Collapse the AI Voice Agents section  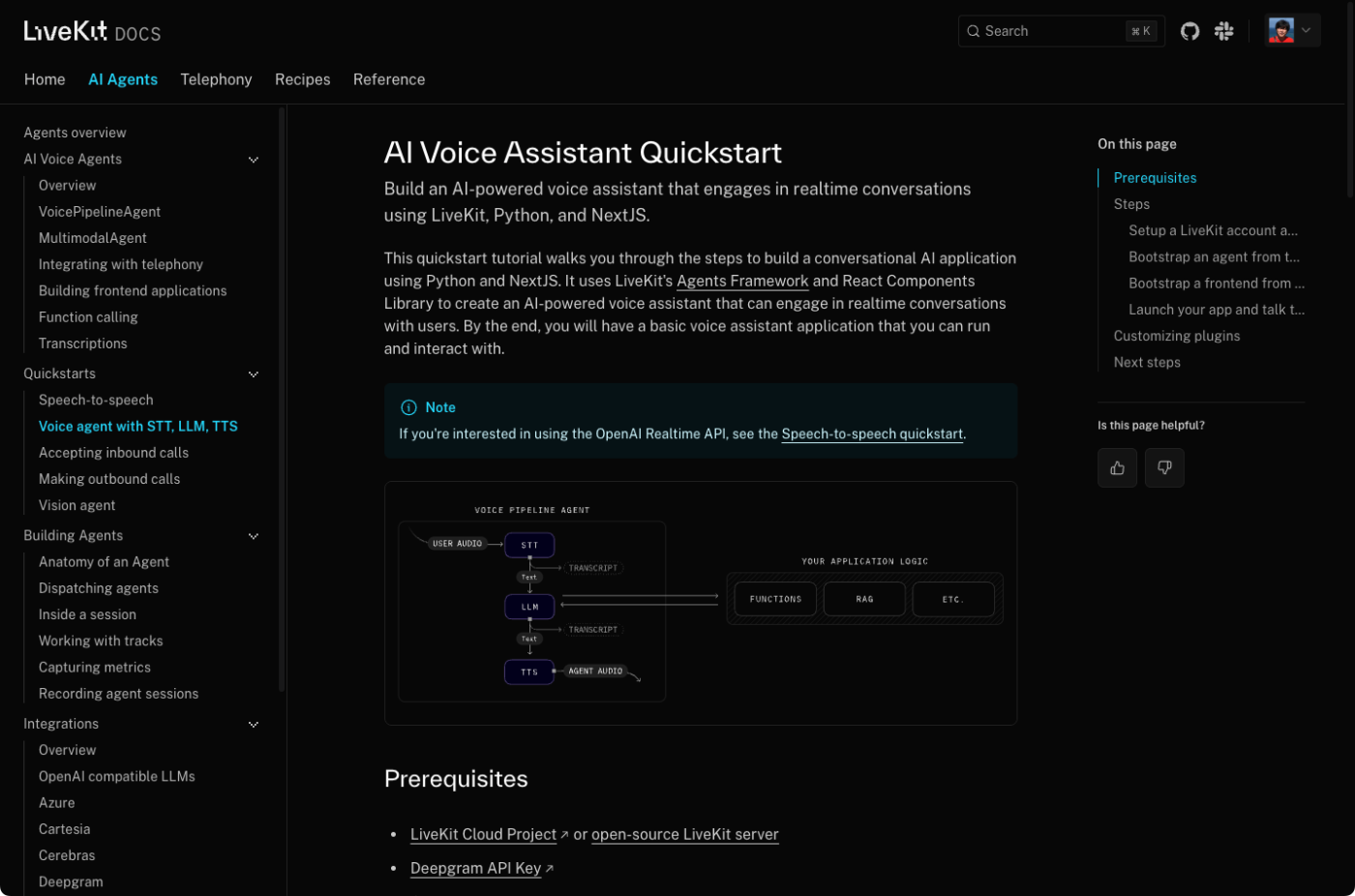coord(254,160)
